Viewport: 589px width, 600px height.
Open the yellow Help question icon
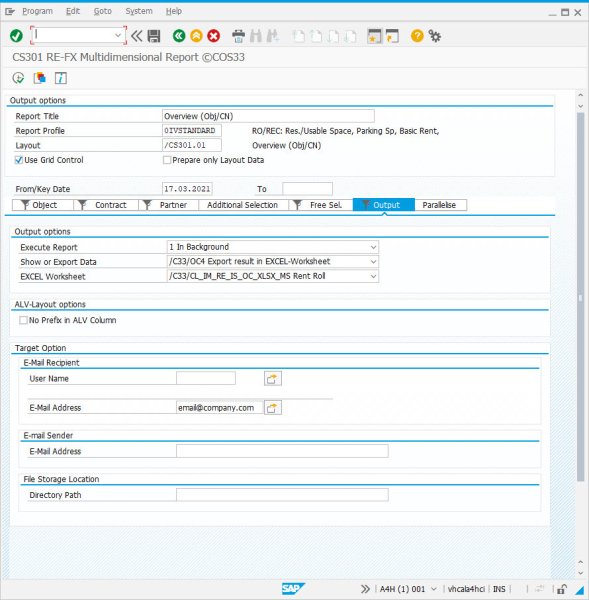pyautogui.click(x=417, y=36)
